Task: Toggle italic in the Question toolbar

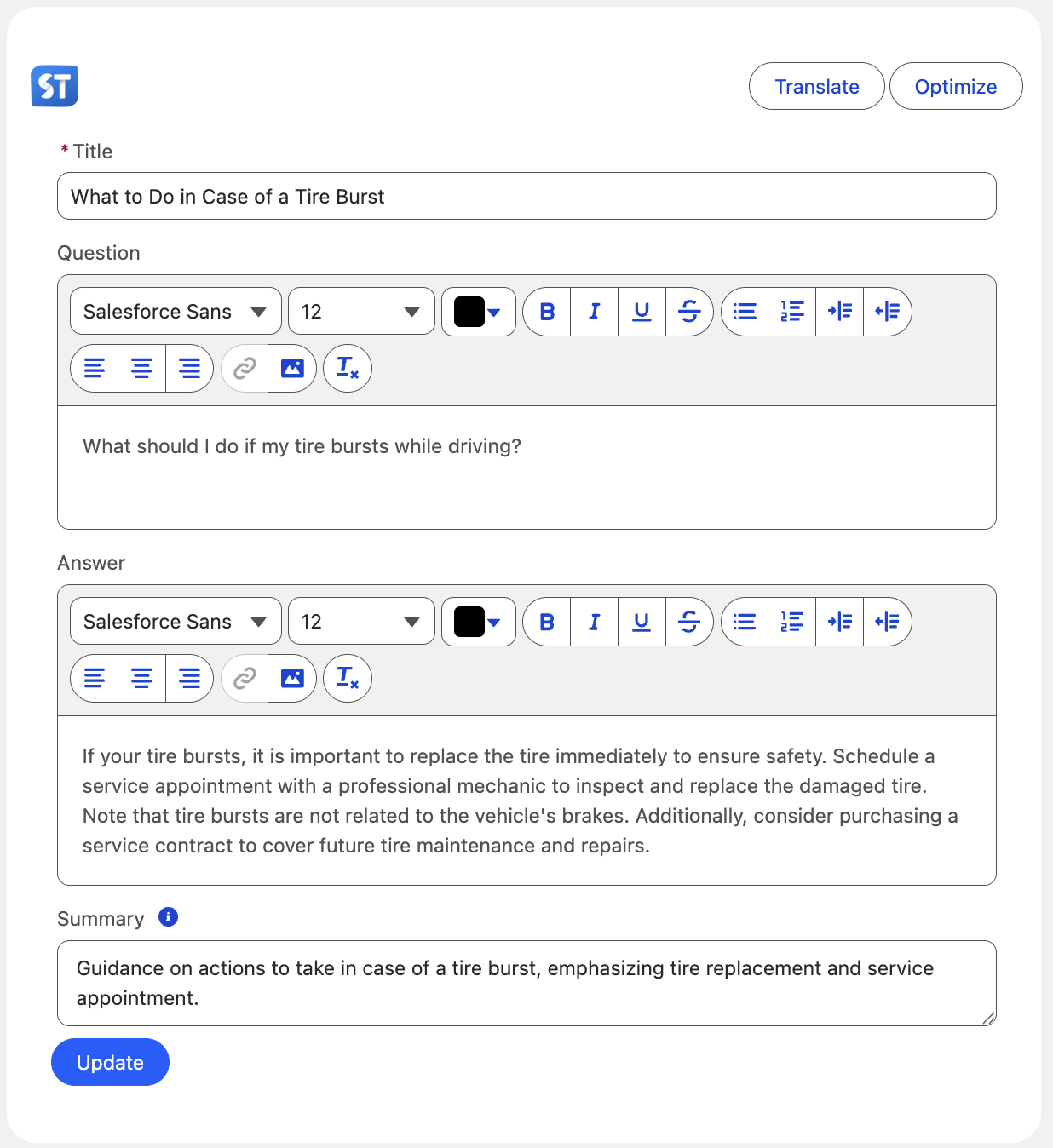Action: tap(595, 312)
